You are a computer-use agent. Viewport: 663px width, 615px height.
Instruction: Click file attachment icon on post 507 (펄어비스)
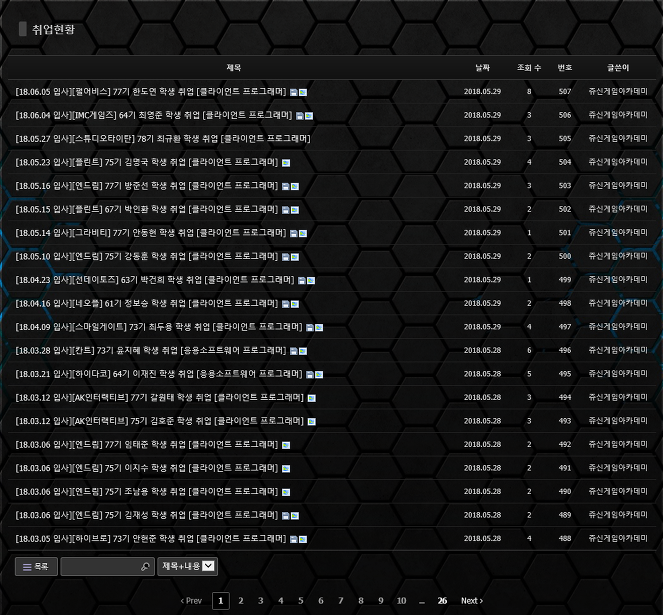click(x=294, y=92)
